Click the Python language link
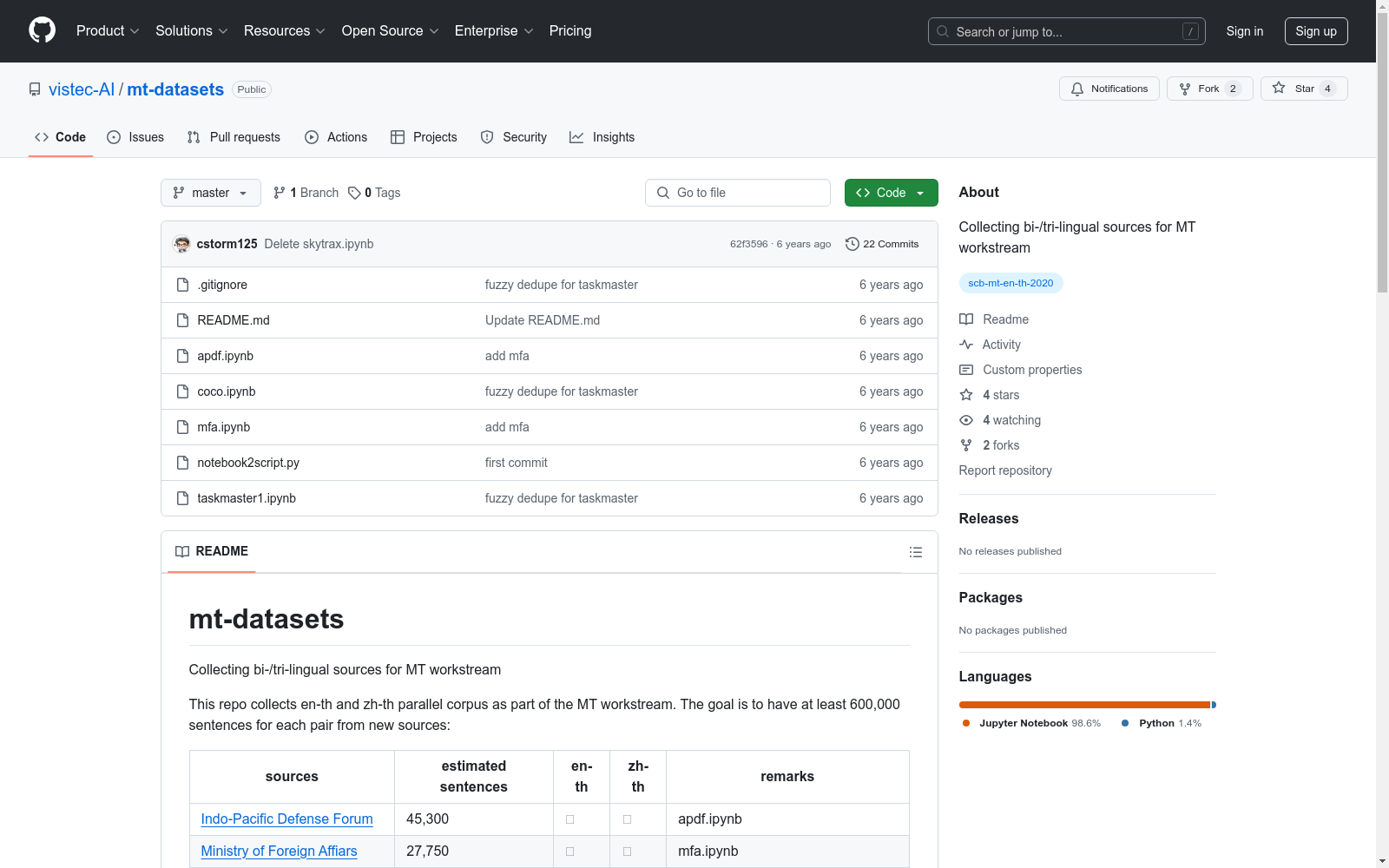This screenshot has height=868, width=1389. (x=1162, y=723)
